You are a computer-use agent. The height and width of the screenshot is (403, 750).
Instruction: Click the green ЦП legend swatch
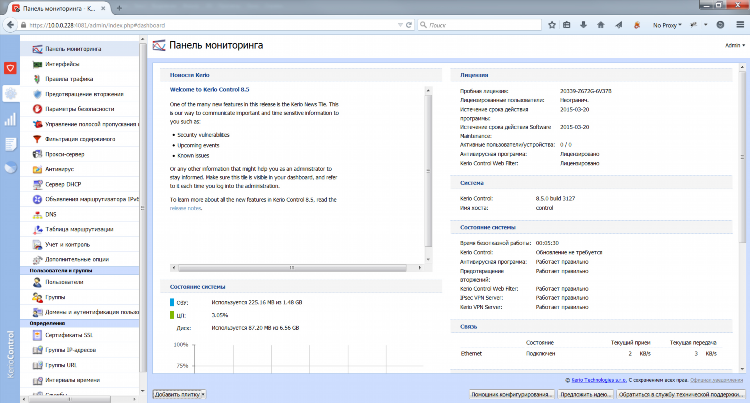pyautogui.click(x=172, y=315)
